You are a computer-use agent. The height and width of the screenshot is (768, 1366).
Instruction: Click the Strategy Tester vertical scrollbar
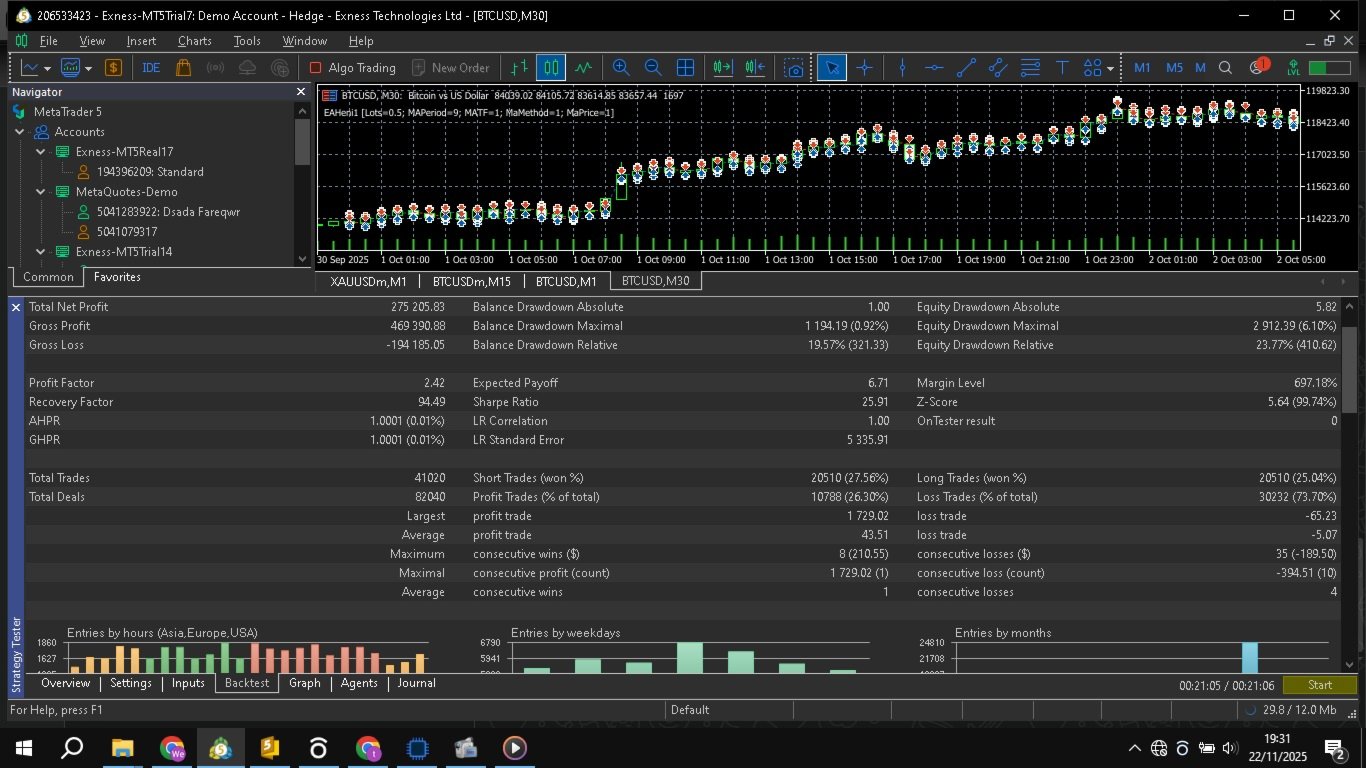point(1350,485)
